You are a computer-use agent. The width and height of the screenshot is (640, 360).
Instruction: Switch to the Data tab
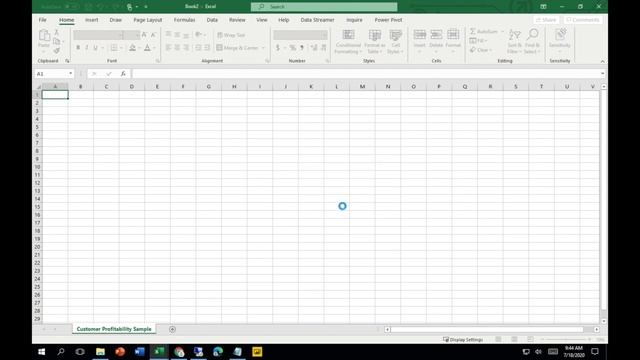pos(212,20)
